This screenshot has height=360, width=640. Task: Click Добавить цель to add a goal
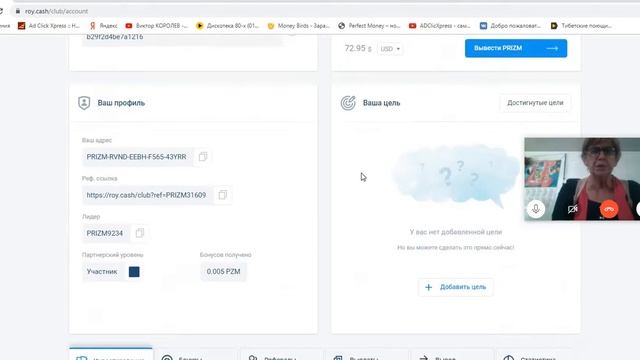coord(456,287)
